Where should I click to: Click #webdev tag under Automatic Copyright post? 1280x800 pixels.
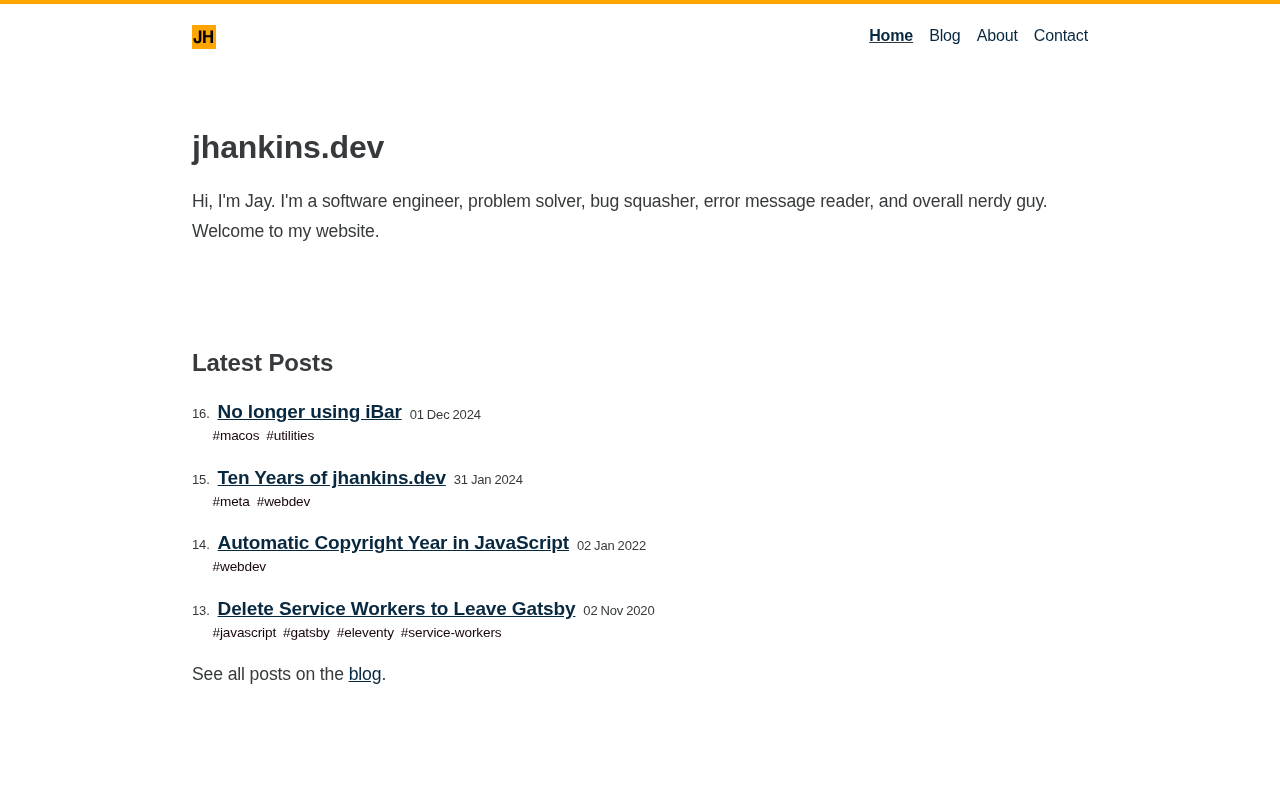[x=239, y=567]
